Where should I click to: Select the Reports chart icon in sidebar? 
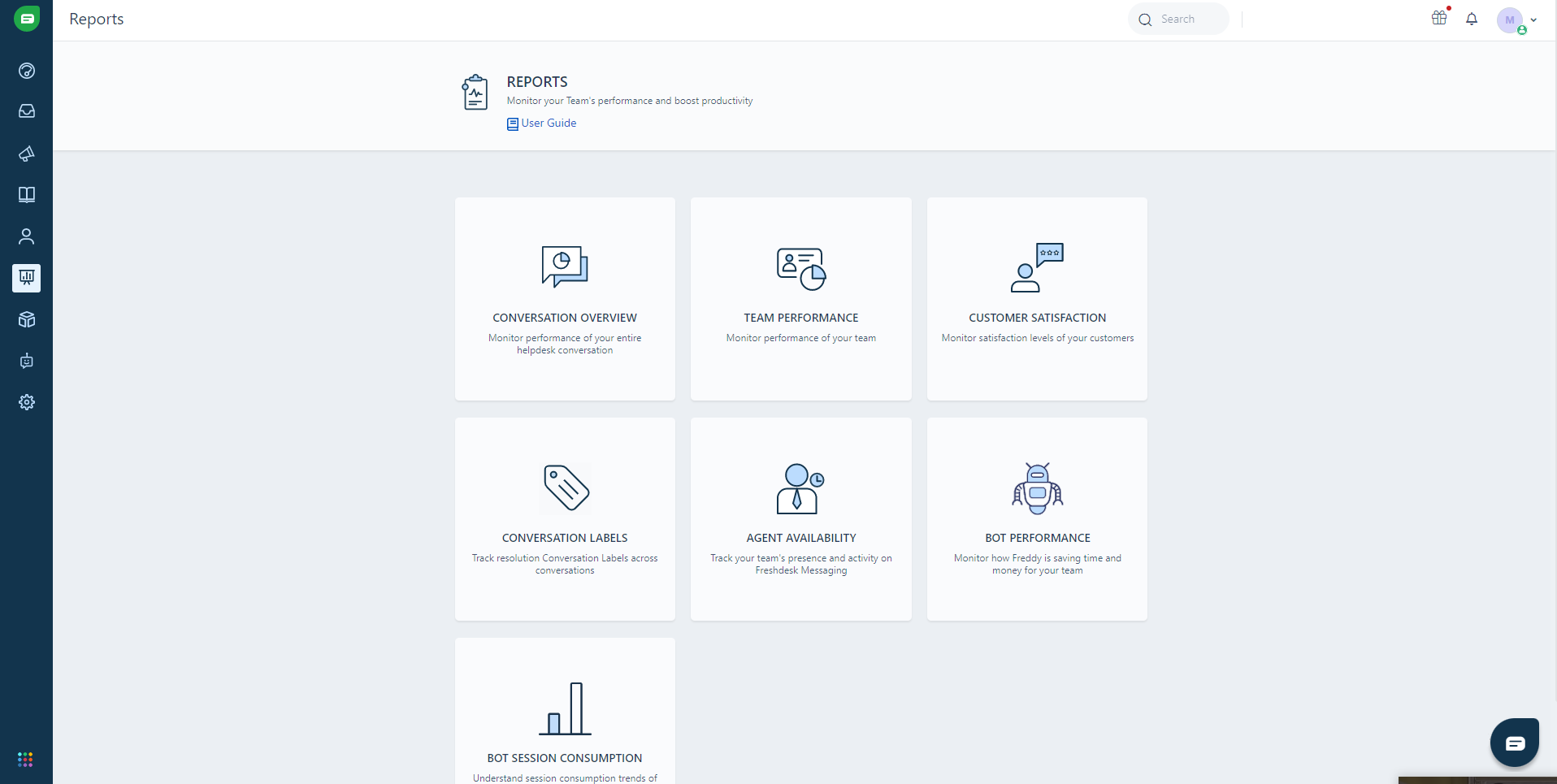point(27,278)
